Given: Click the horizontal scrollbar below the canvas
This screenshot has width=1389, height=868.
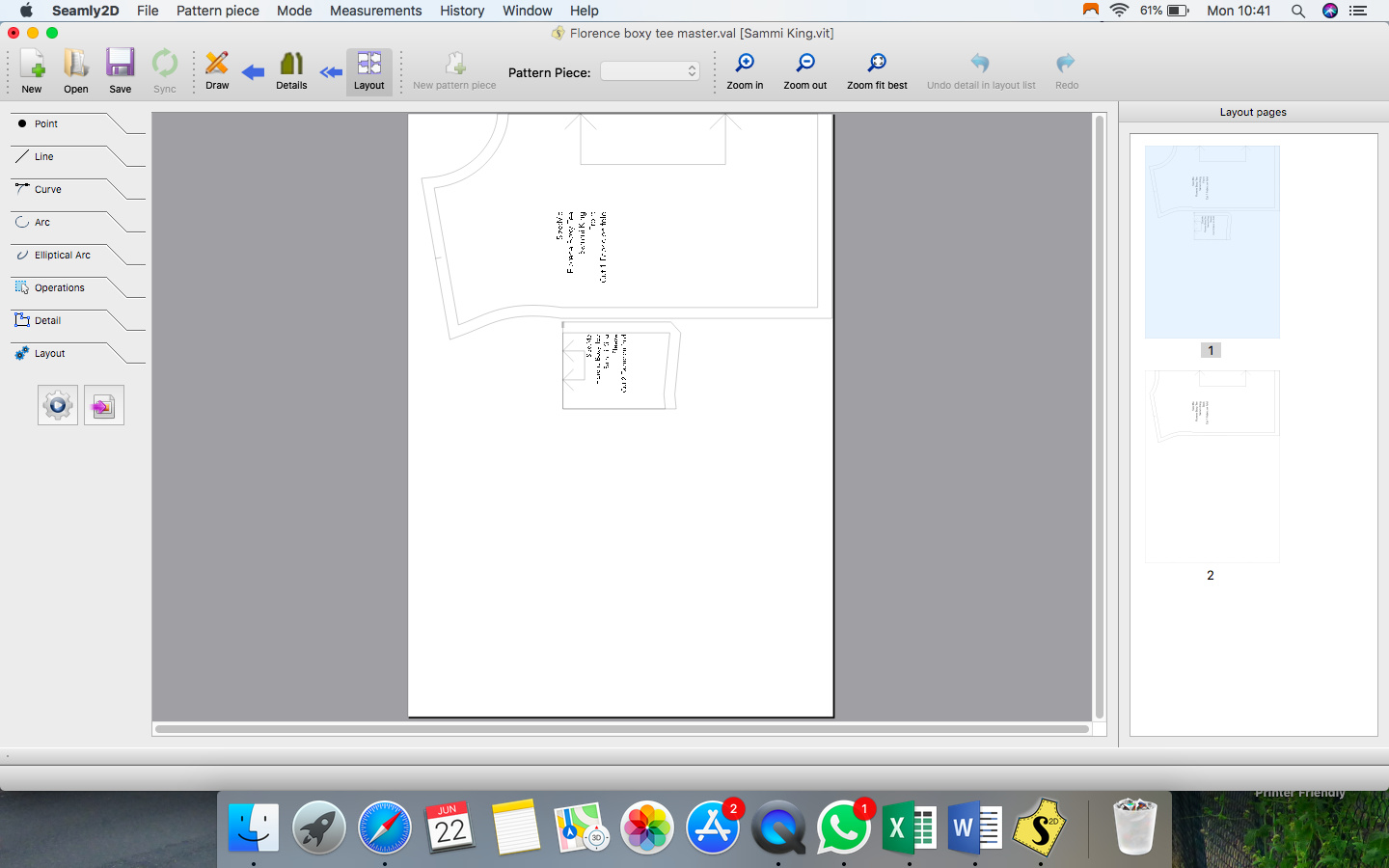Looking at the screenshot, I should click(622, 729).
